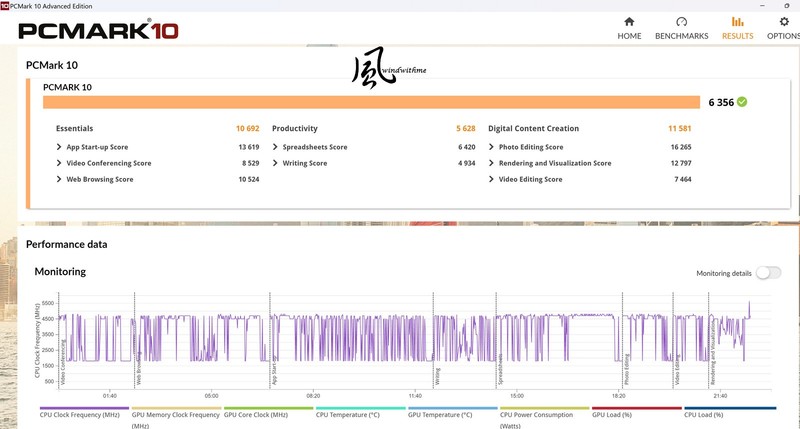
Task: Expand Photo Editing Score details
Action: 492,147
